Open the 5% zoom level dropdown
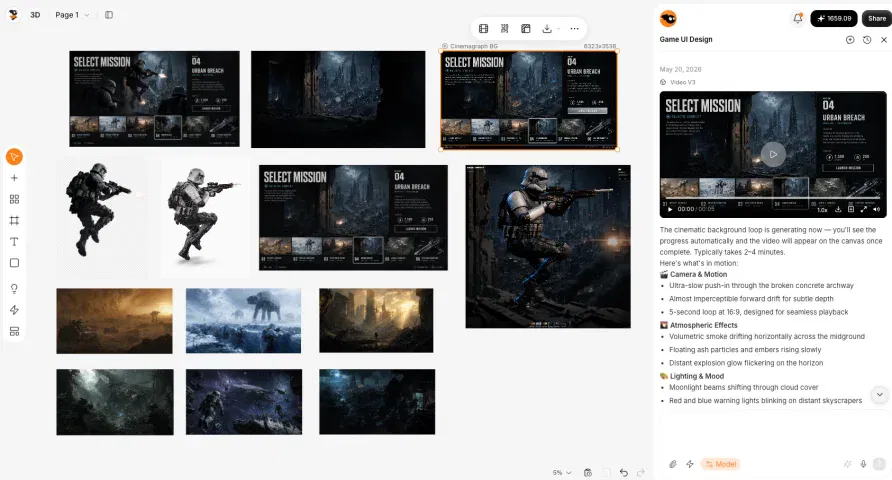The width and height of the screenshot is (892, 480). coord(562,473)
